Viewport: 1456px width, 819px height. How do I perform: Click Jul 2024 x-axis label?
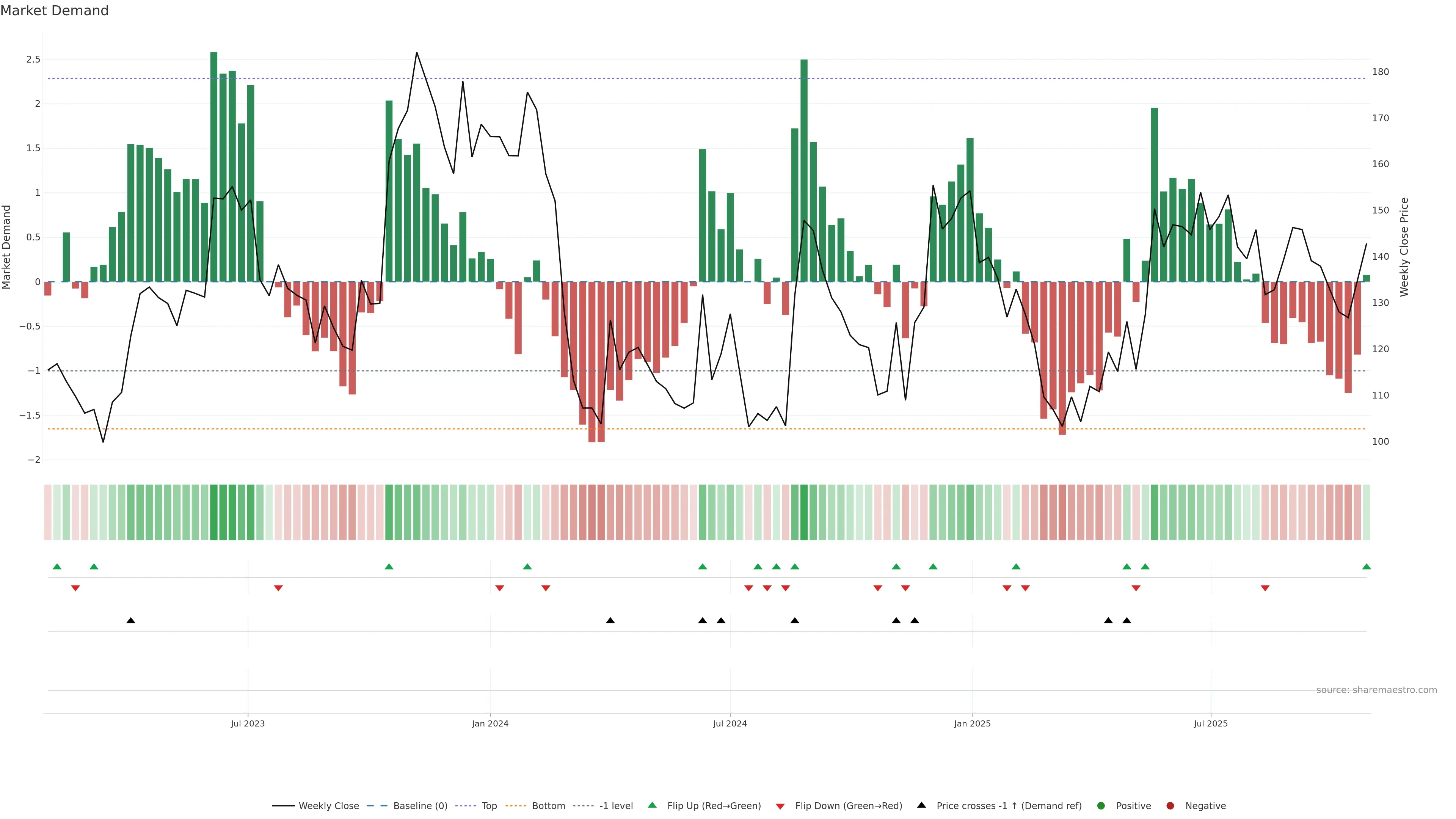(x=730, y=724)
